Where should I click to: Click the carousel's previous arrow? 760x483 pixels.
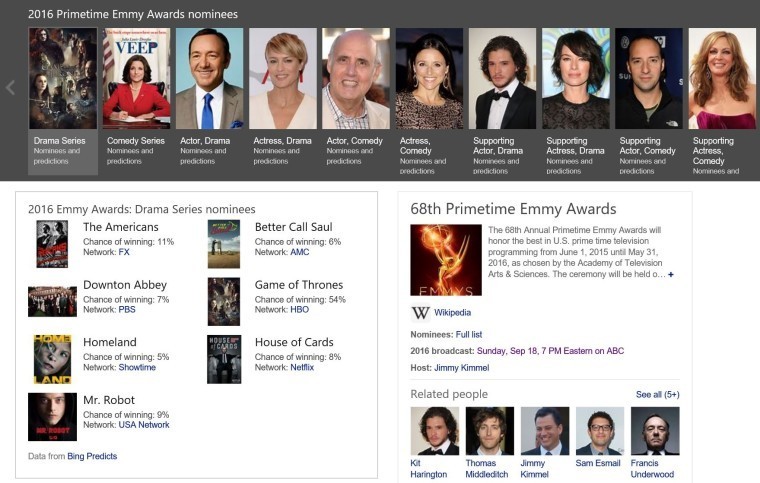pyautogui.click(x=10, y=88)
